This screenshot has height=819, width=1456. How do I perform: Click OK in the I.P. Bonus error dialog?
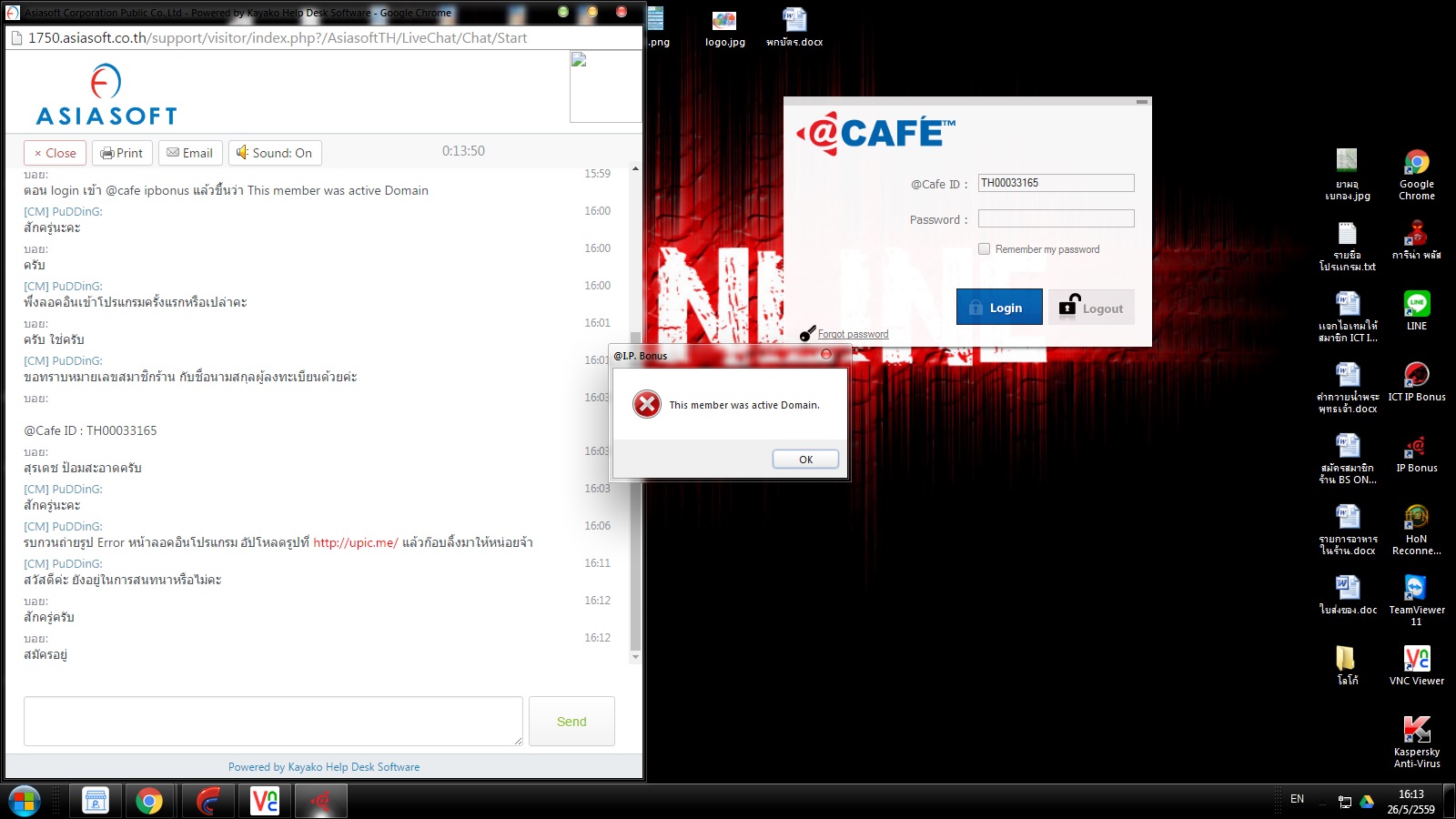pyautogui.click(x=805, y=460)
